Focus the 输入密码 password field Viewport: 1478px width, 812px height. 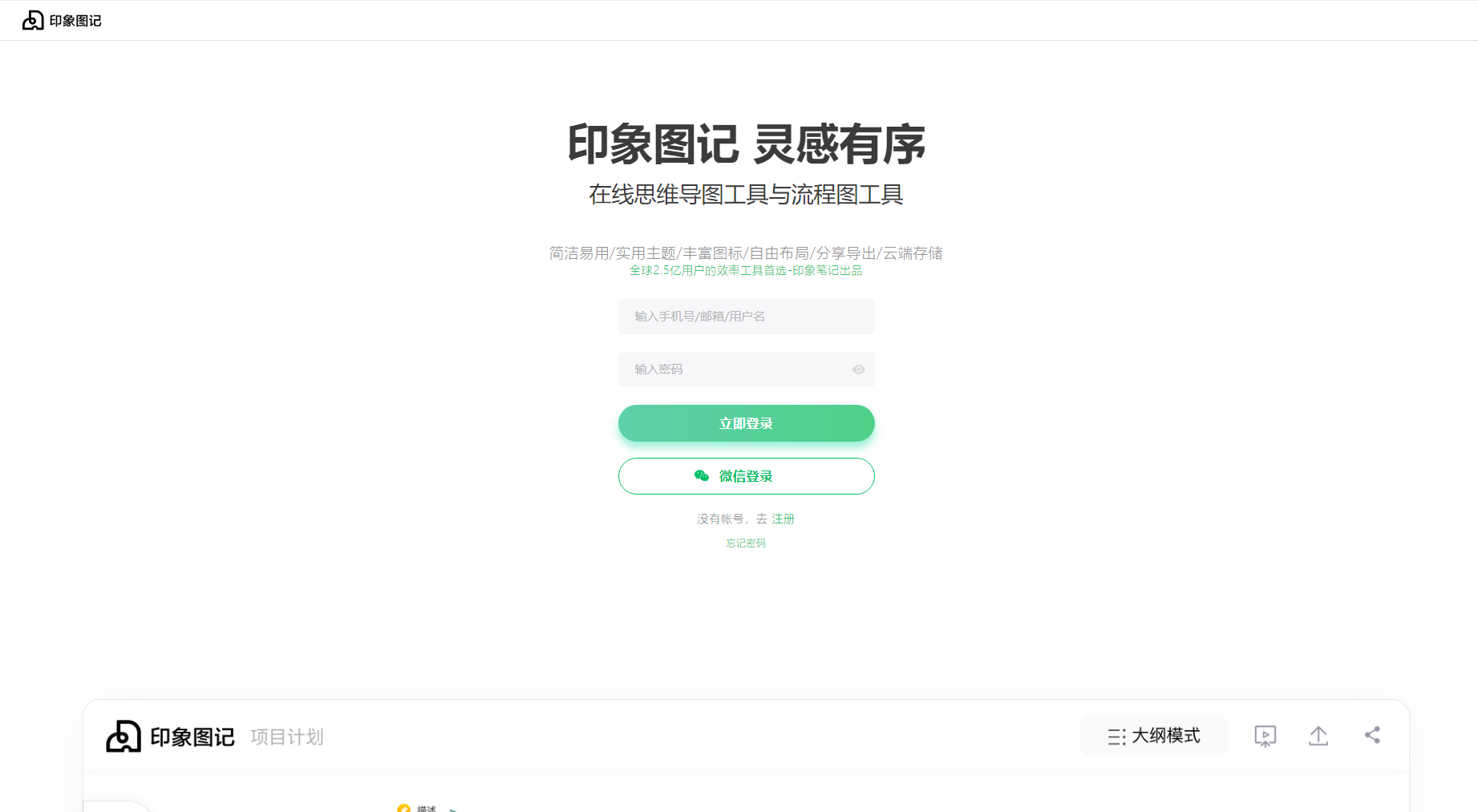click(746, 370)
